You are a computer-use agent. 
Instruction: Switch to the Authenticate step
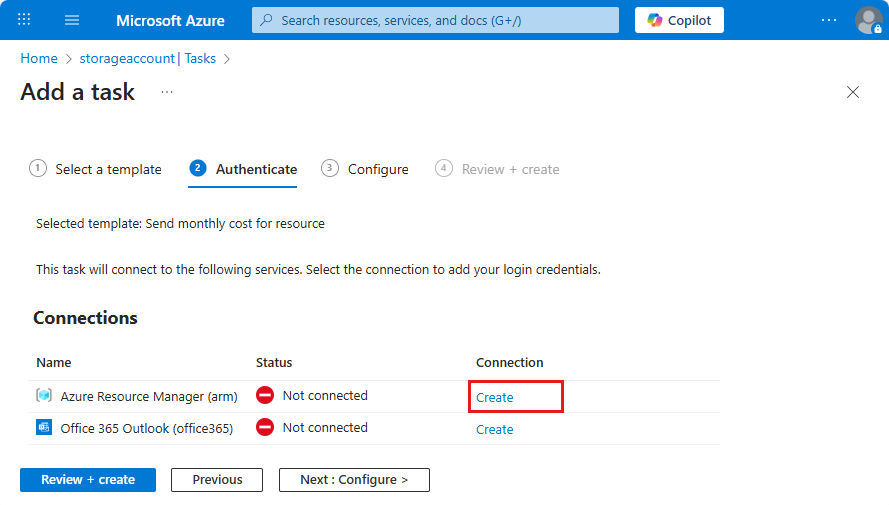(x=244, y=169)
